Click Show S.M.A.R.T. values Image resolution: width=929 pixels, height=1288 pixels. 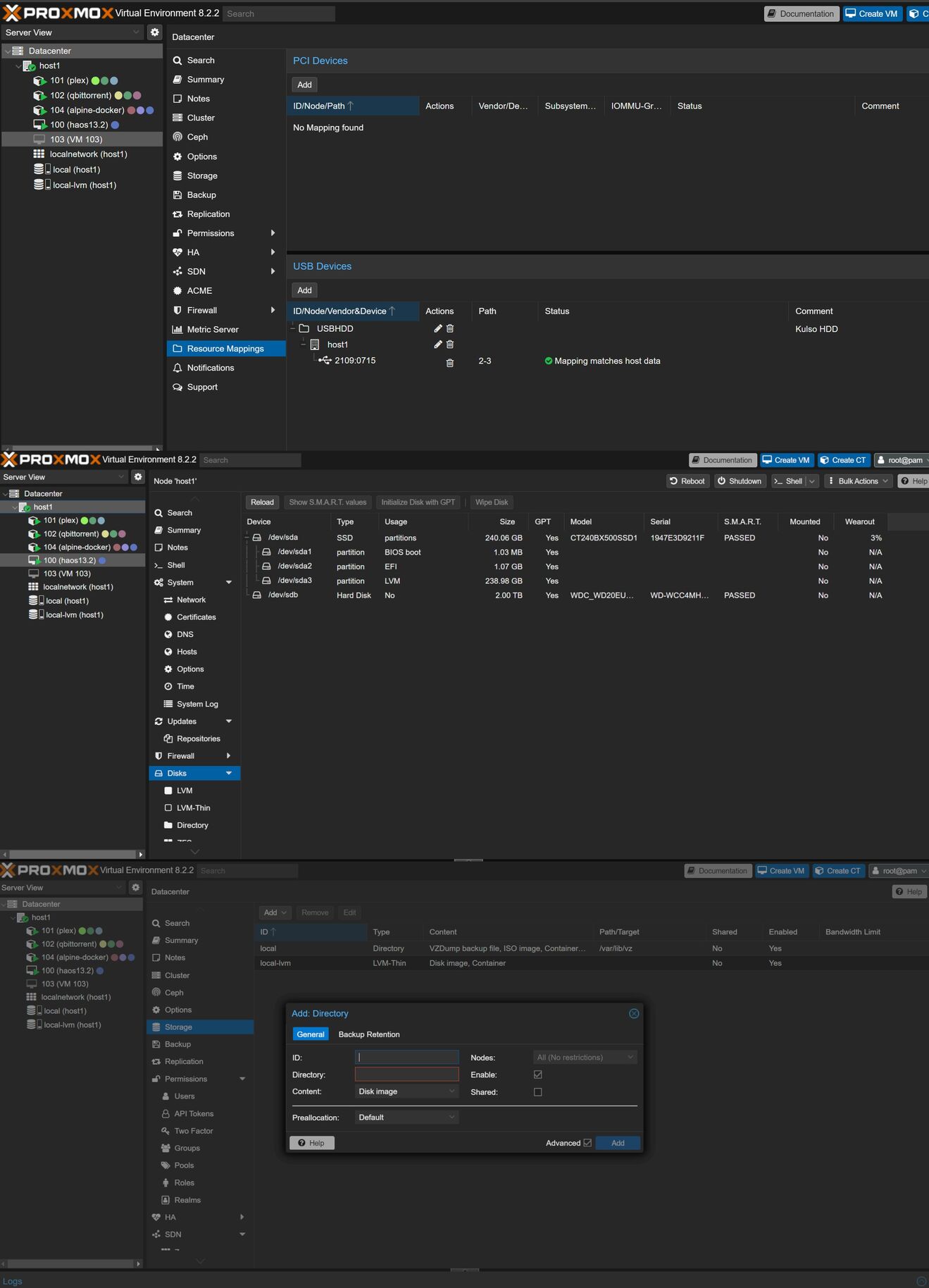click(328, 502)
